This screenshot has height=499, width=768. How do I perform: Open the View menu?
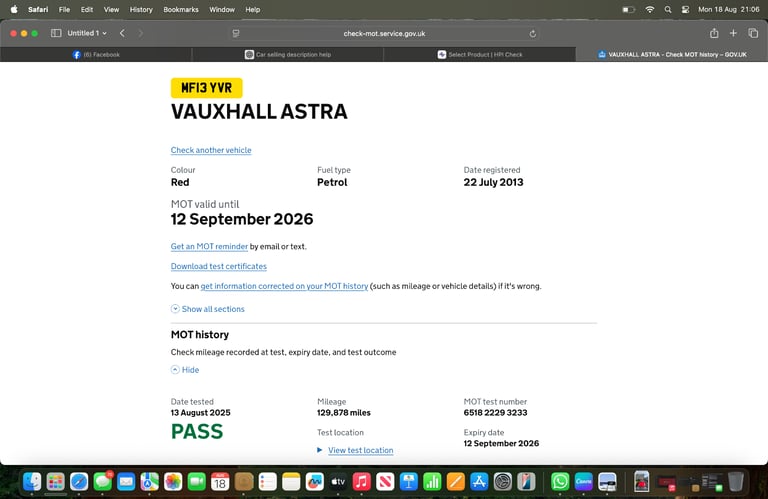click(111, 9)
